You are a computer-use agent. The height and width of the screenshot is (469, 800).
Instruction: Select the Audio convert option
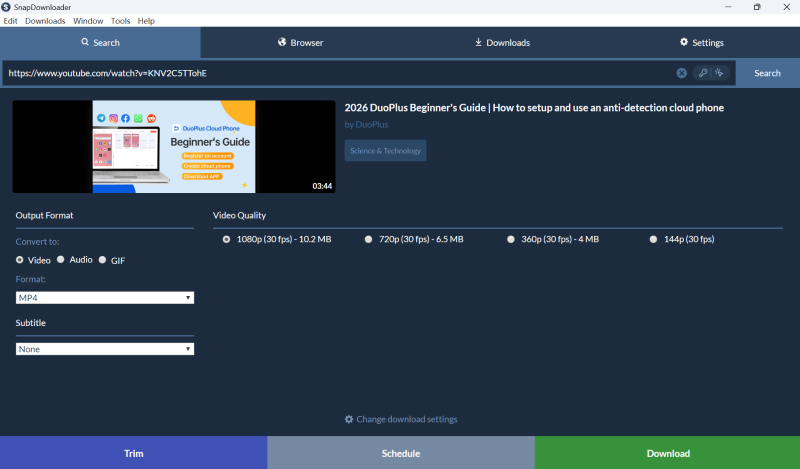61,260
